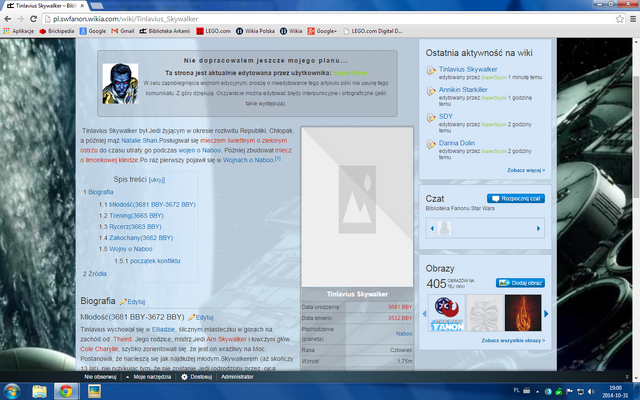This screenshot has width=640, height=400.
Task: Click the PL language indicator in tray
Action: point(516,391)
